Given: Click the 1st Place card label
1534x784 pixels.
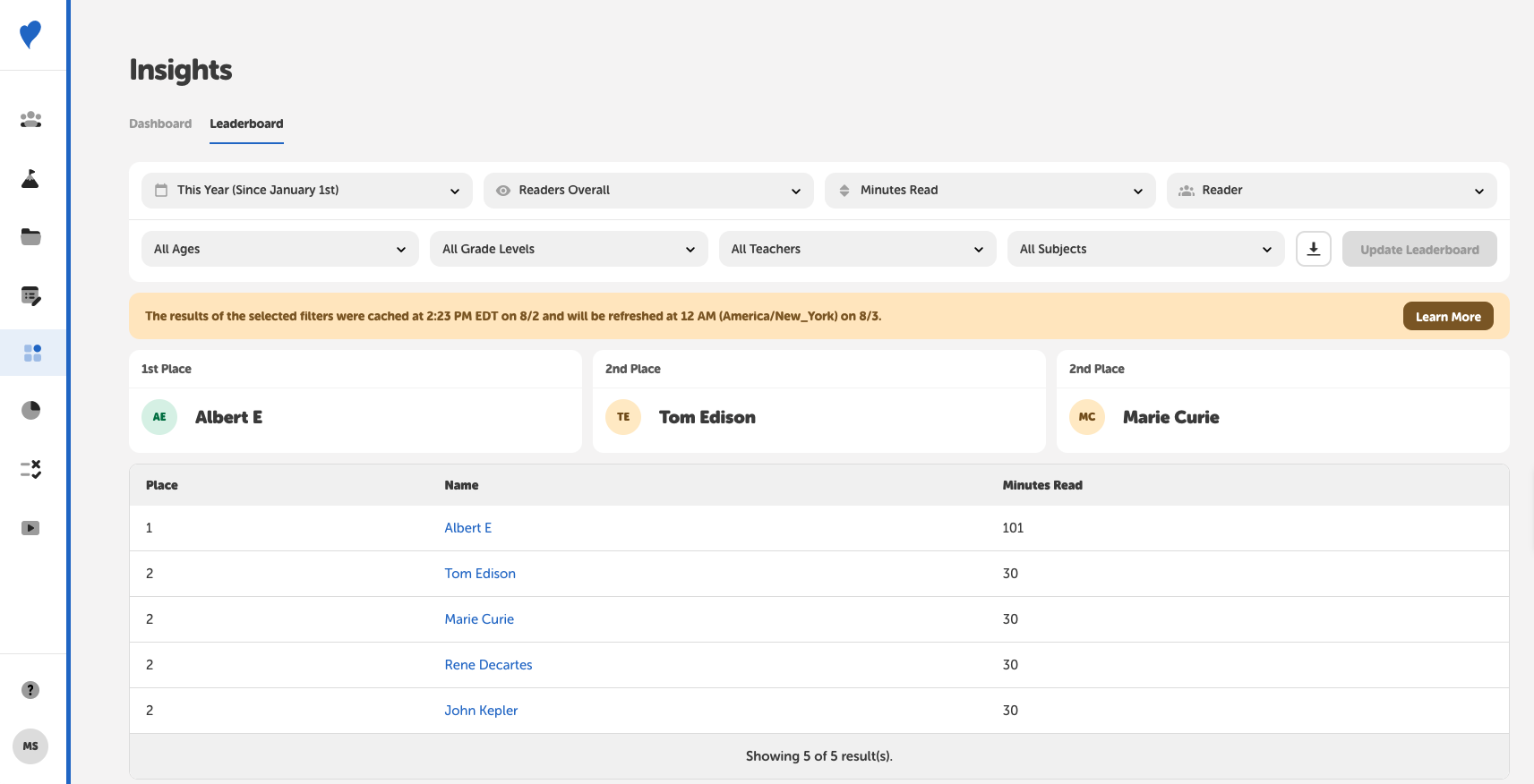Looking at the screenshot, I should (x=167, y=369).
